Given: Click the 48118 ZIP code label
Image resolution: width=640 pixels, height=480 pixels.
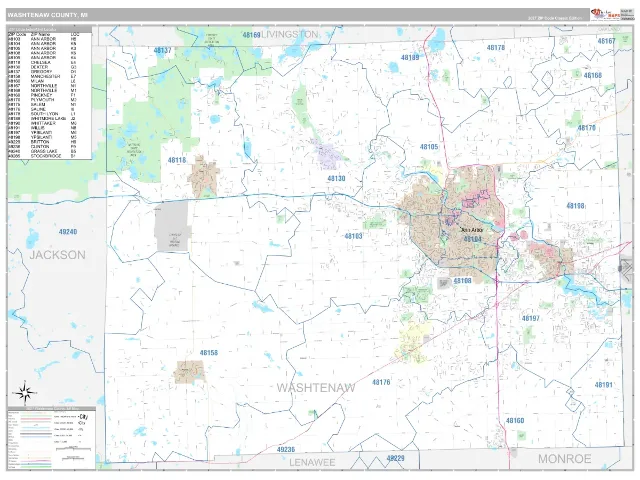Looking at the screenshot, I should click(x=177, y=160).
